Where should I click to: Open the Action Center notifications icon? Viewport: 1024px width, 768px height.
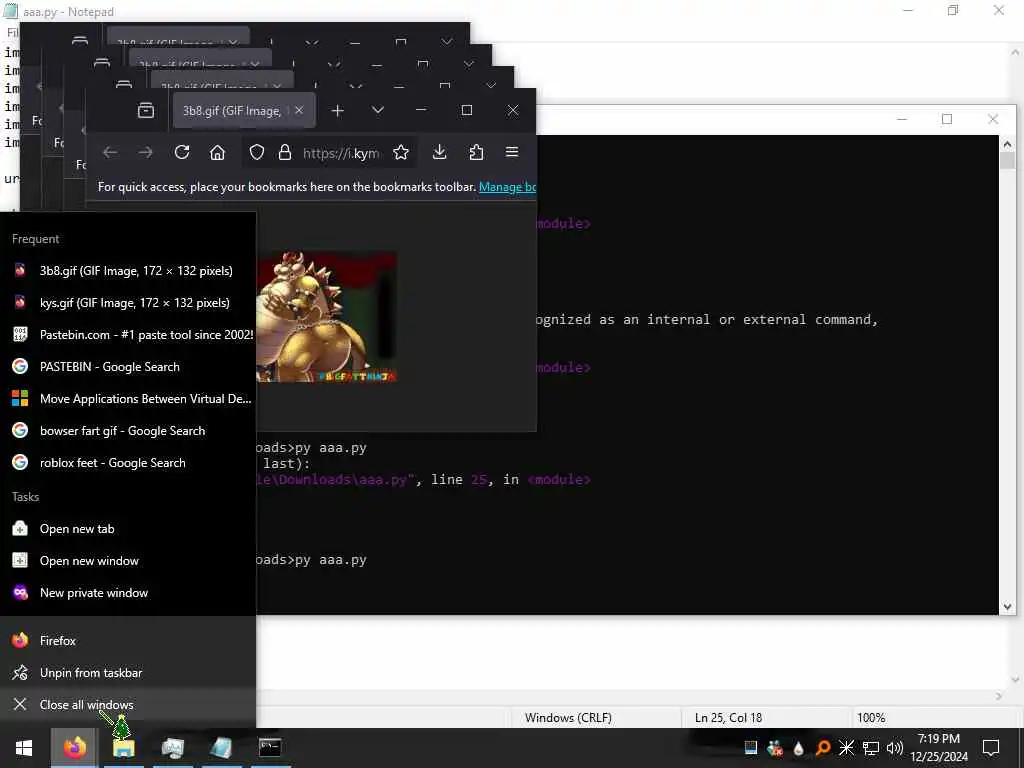pyautogui.click(x=991, y=748)
